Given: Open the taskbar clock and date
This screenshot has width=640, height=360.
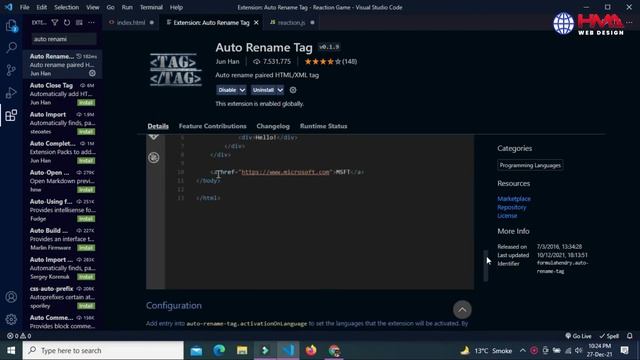Looking at the screenshot, I should click(x=600, y=350).
